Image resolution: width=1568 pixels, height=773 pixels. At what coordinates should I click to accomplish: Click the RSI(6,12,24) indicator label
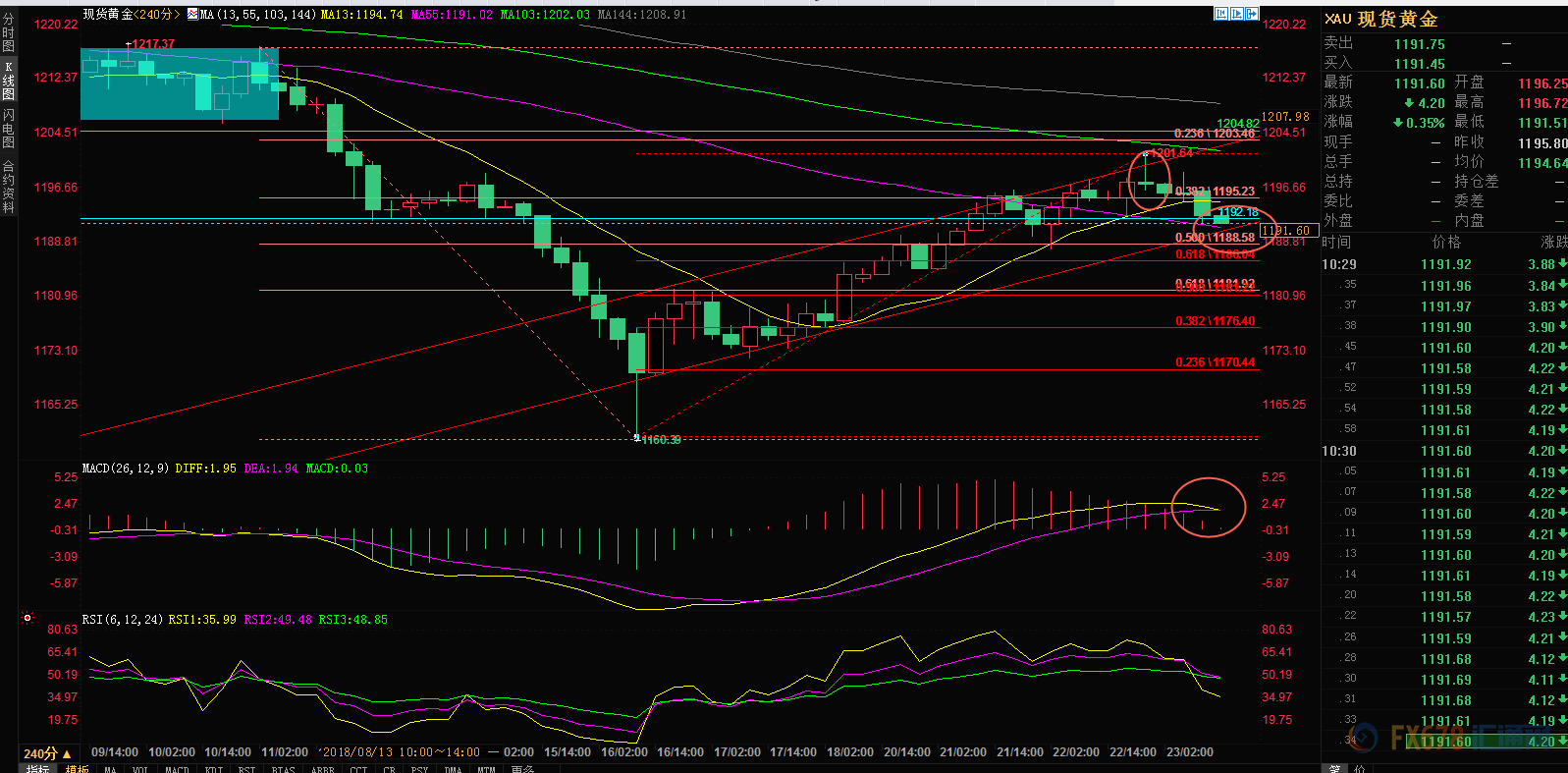click(123, 620)
